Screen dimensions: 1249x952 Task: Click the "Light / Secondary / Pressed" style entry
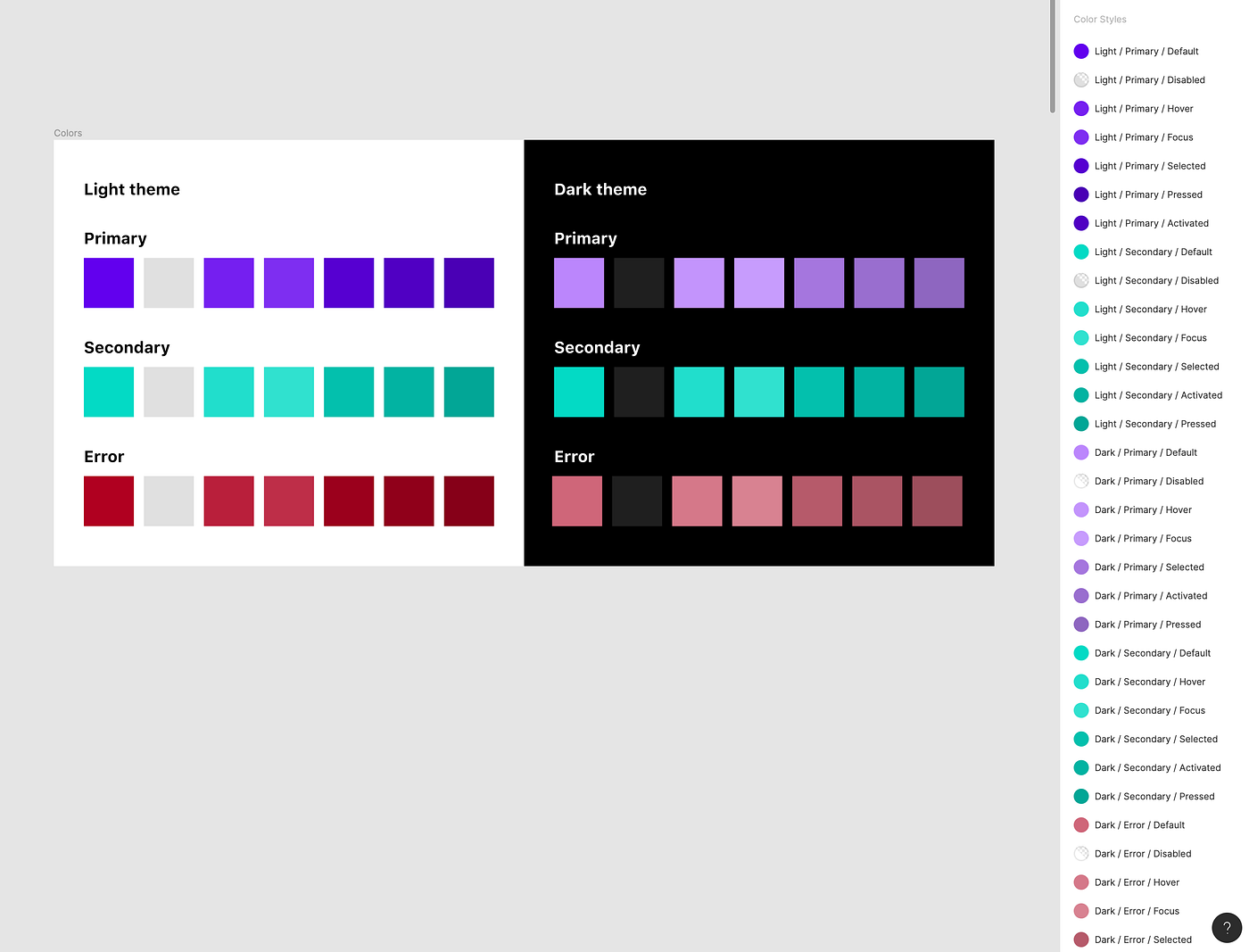tap(1153, 424)
